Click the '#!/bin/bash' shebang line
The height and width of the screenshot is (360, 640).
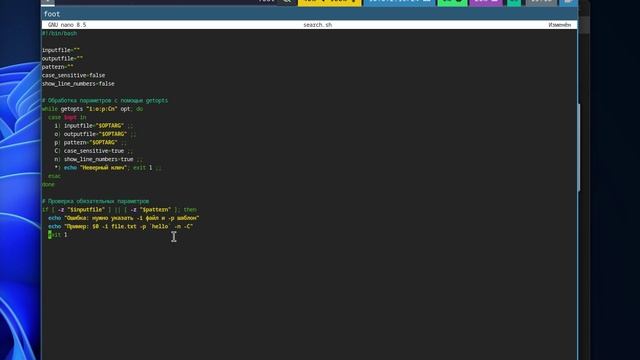click(x=59, y=33)
